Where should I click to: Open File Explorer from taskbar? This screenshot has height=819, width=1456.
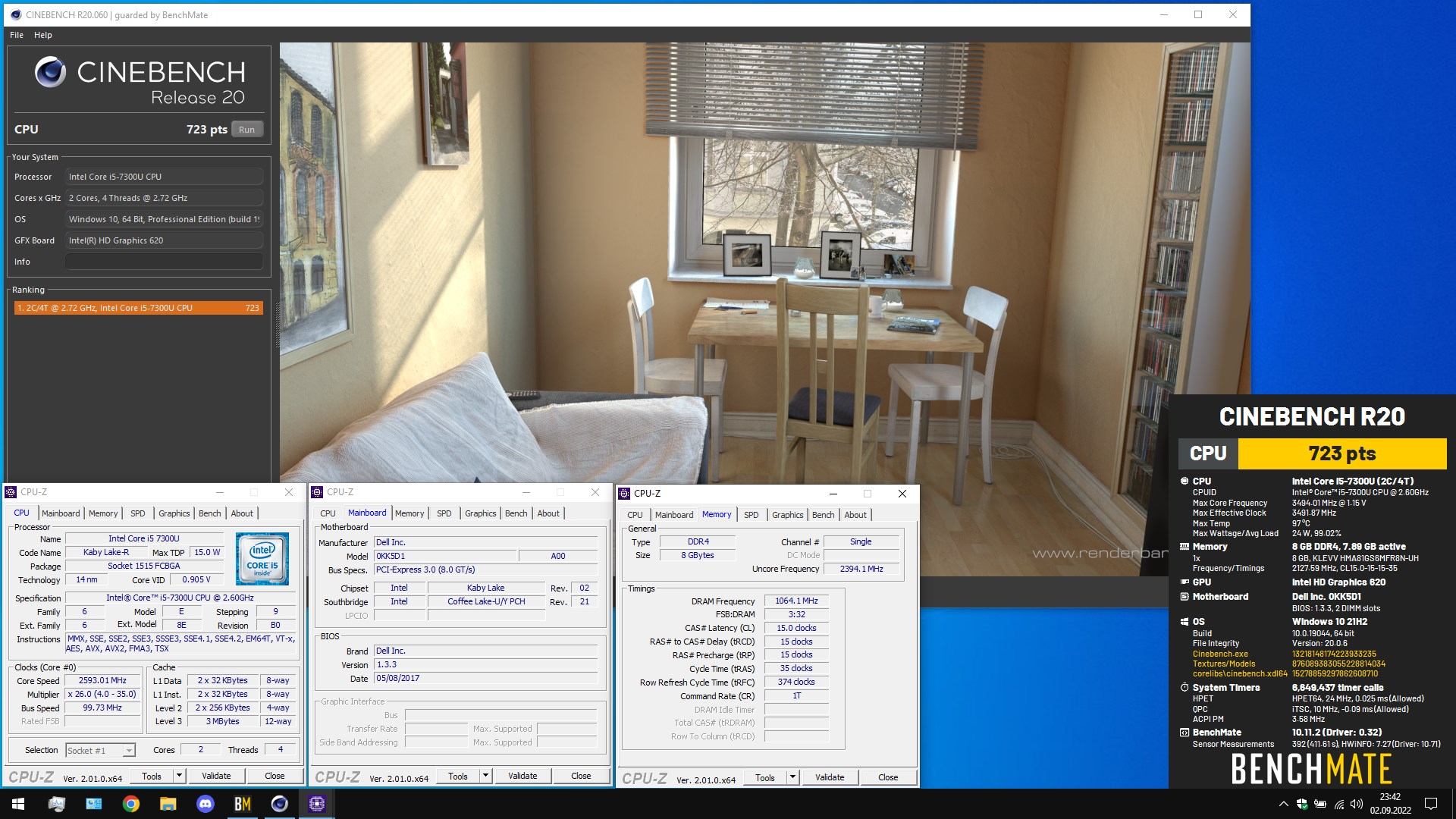click(x=168, y=804)
